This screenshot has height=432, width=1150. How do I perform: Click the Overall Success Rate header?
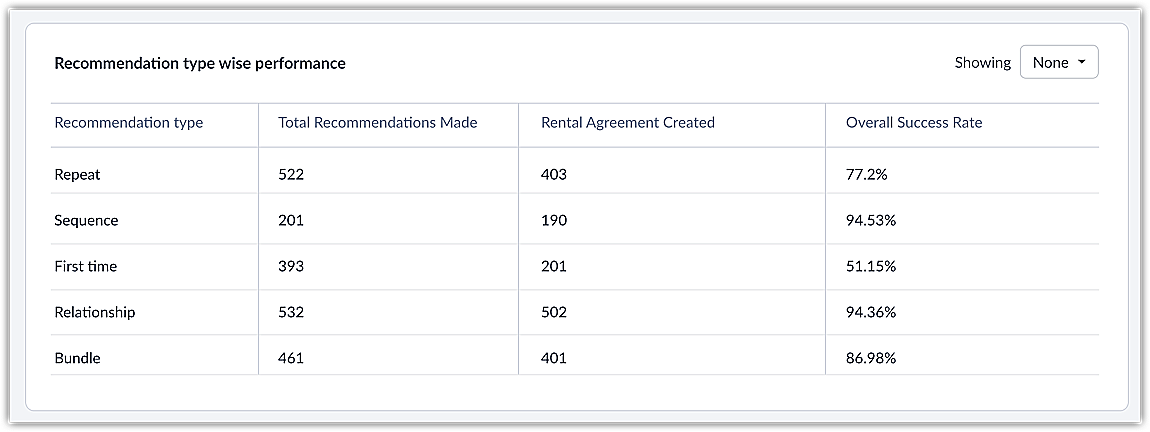[x=914, y=123]
